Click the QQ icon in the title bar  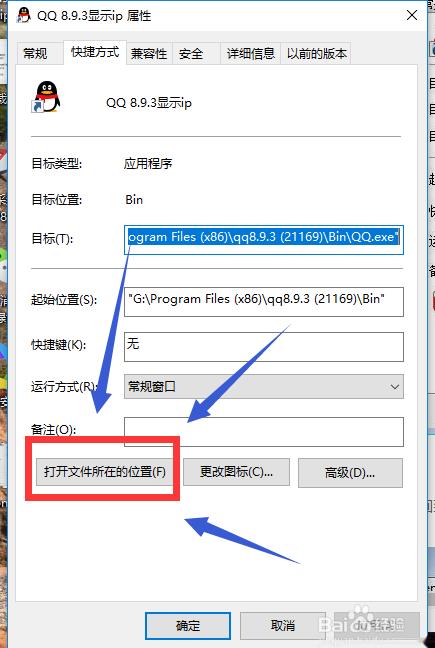[24, 15]
